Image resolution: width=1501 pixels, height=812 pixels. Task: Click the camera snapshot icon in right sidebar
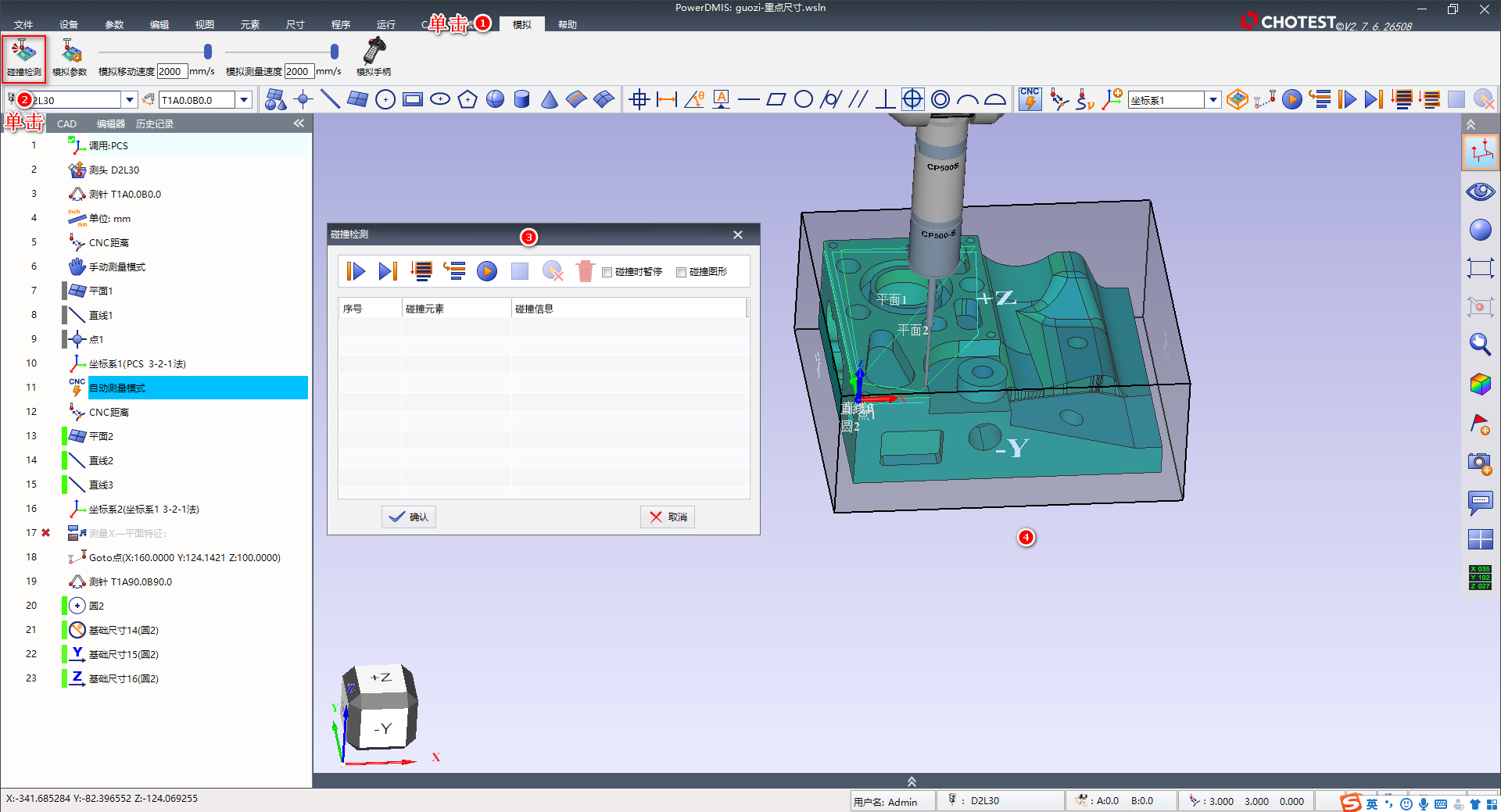point(1480,463)
